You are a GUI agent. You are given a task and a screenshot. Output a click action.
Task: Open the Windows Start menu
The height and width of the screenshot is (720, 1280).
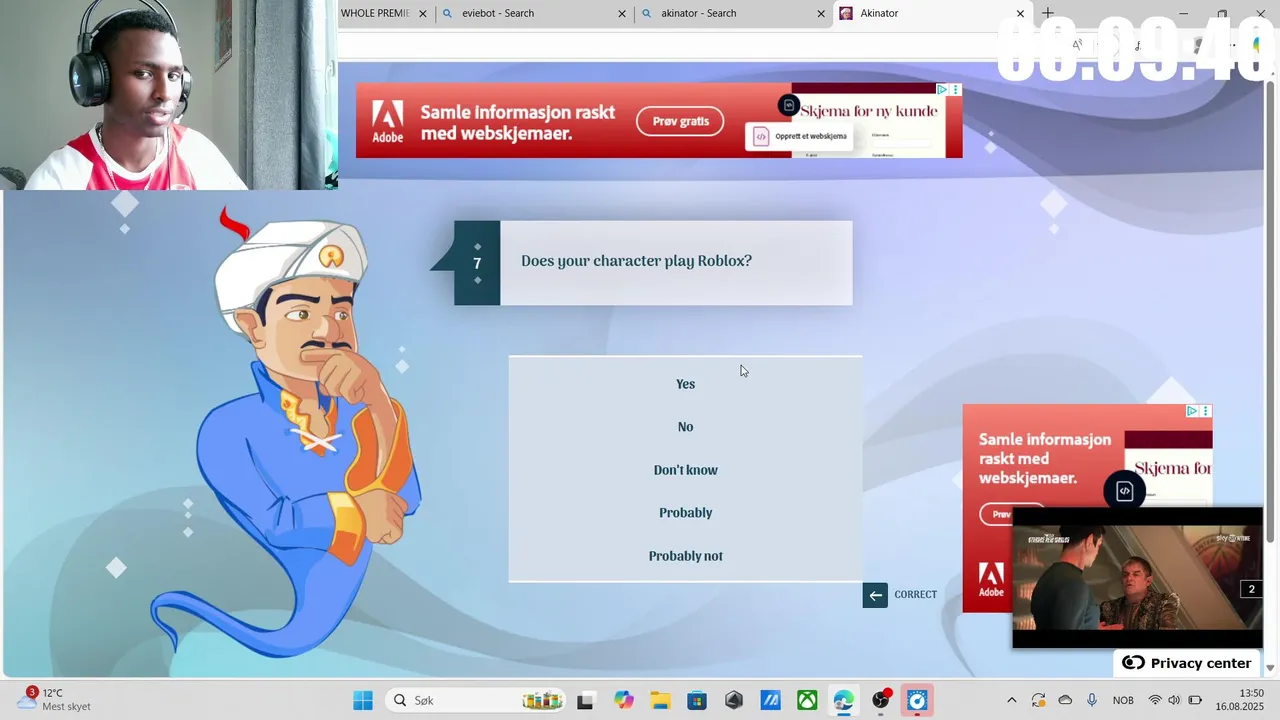(x=363, y=701)
